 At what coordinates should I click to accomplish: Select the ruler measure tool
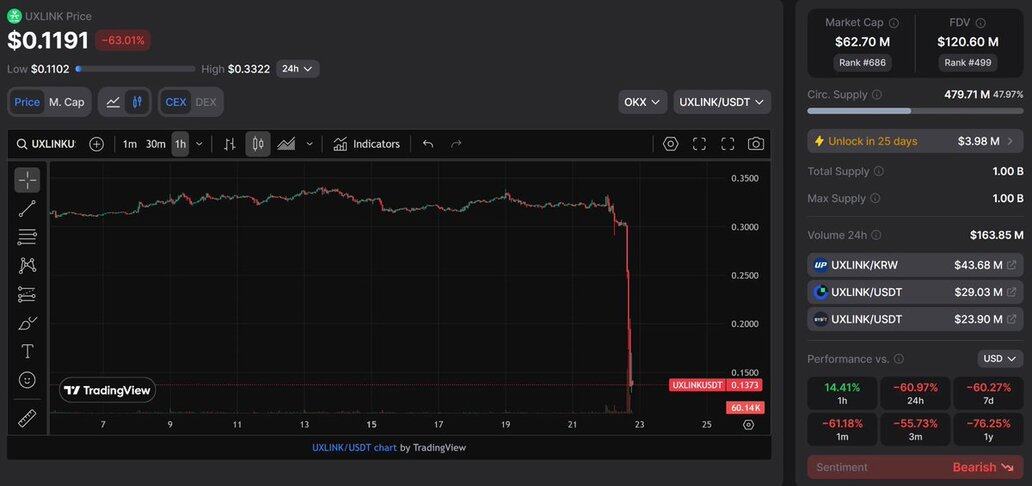pos(27,418)
